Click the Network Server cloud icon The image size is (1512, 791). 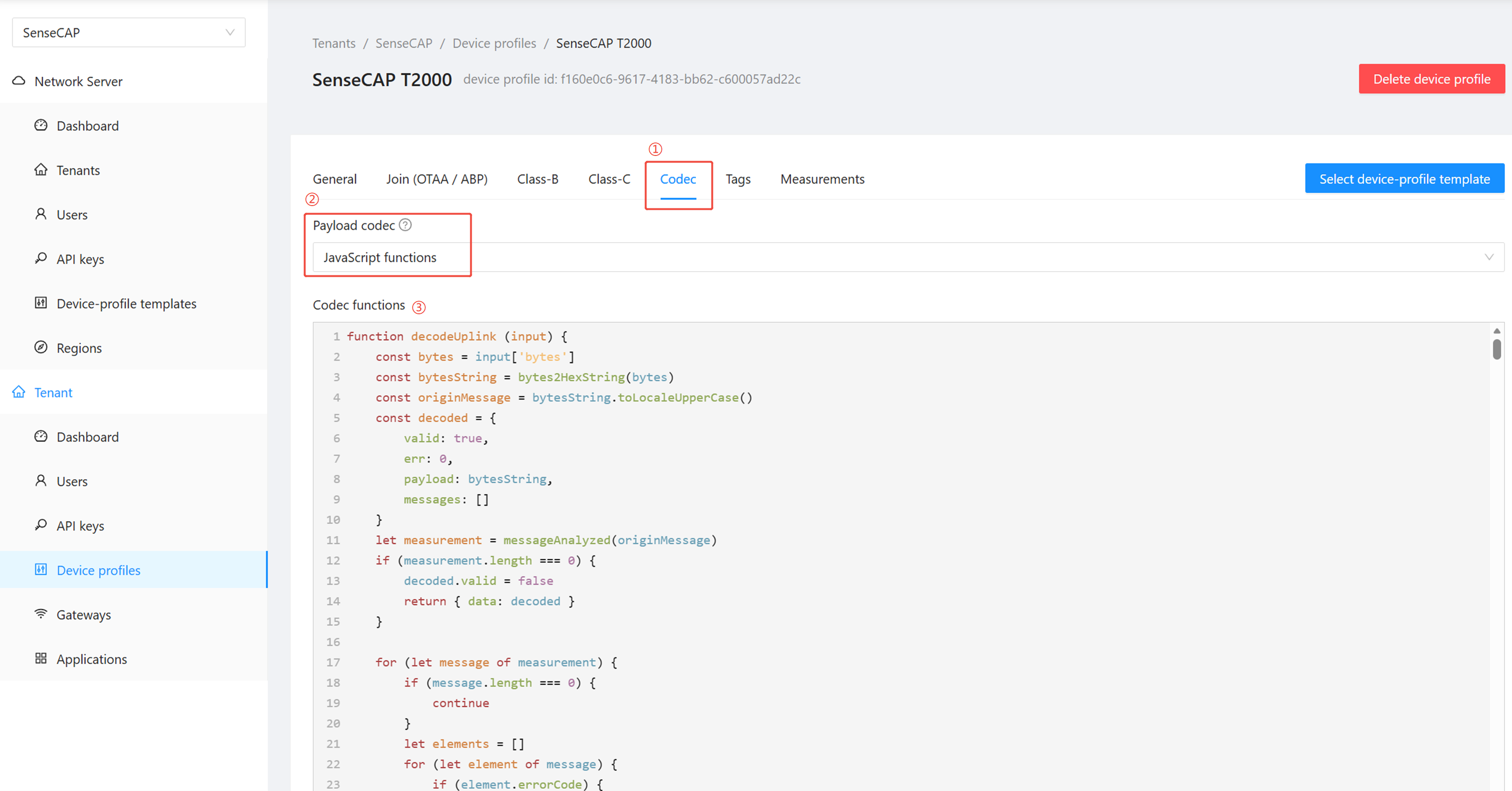click(x=19, y=81)
